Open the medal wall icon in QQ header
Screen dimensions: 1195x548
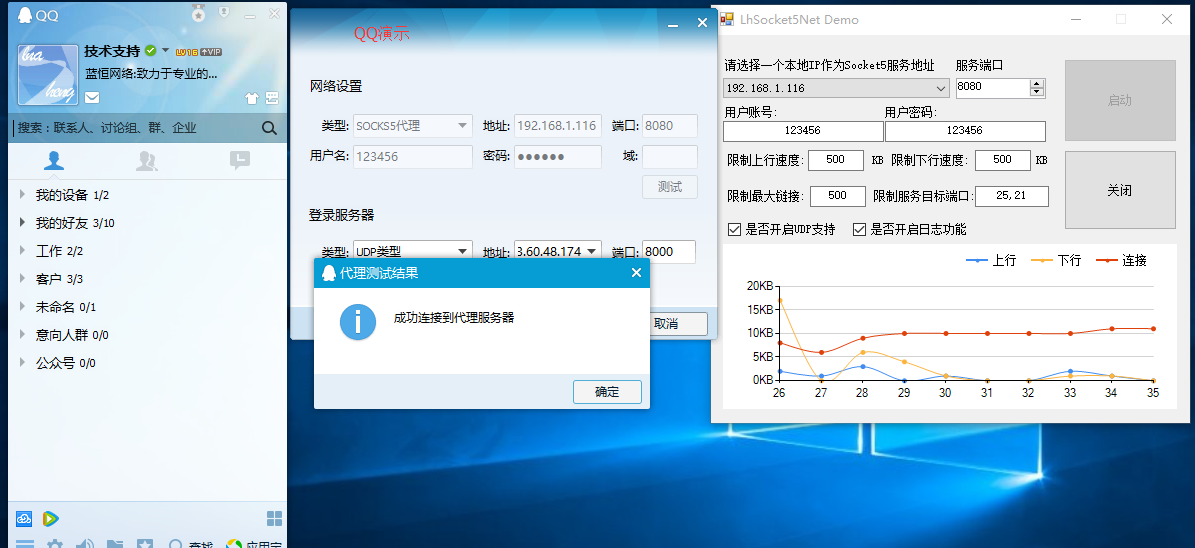click(x=198, y=14)
